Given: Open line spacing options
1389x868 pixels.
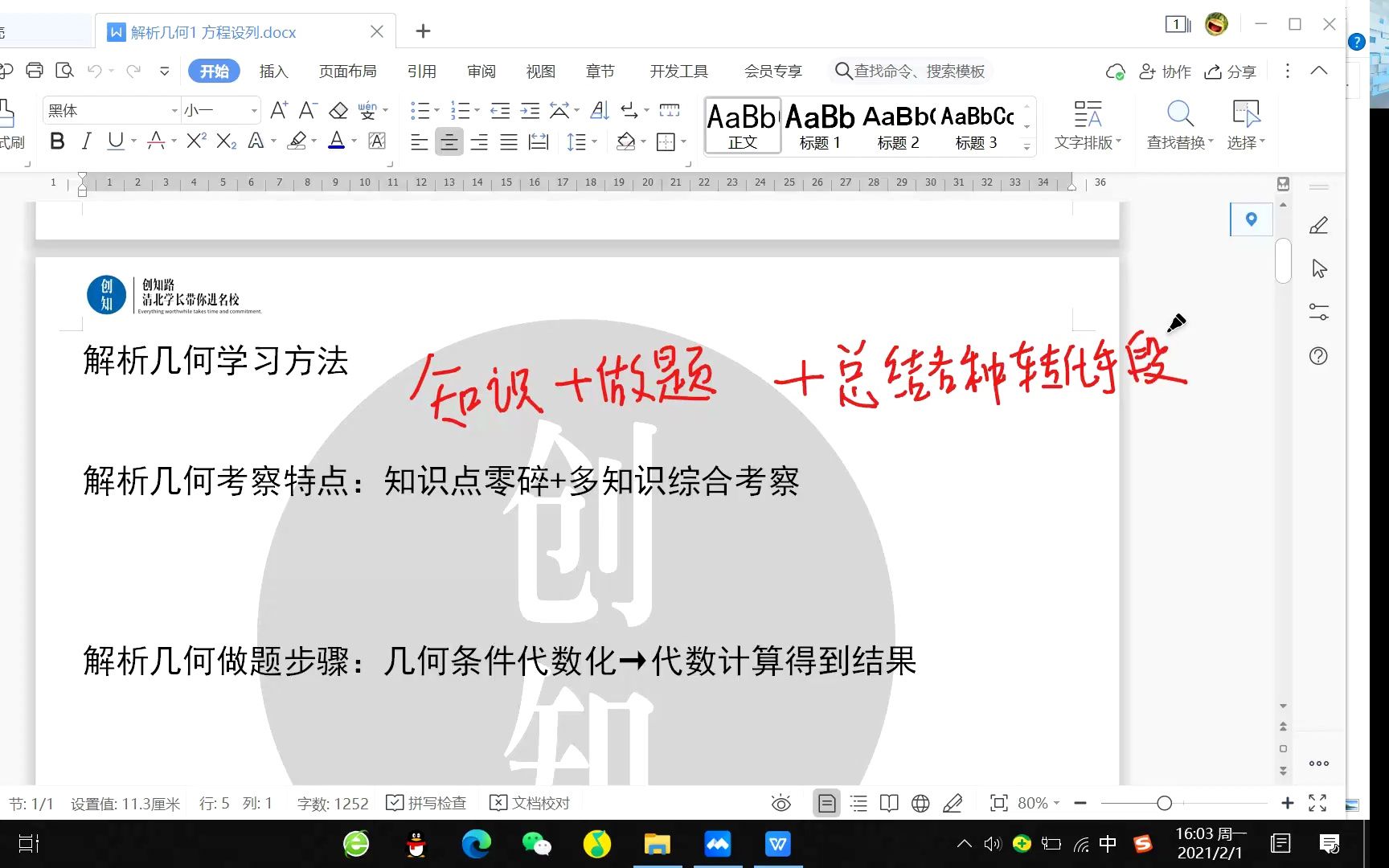Looking at the screenshot, I should pyautogui.click(x=576, y=142).
